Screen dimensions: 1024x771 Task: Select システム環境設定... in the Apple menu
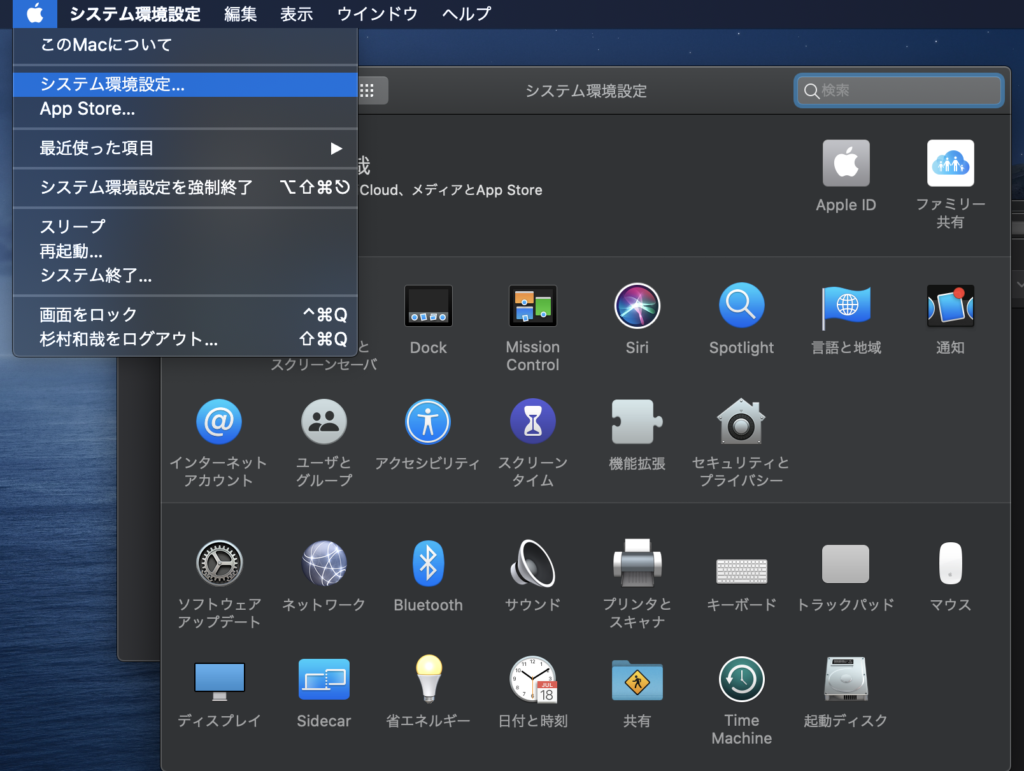pos(185,84)
